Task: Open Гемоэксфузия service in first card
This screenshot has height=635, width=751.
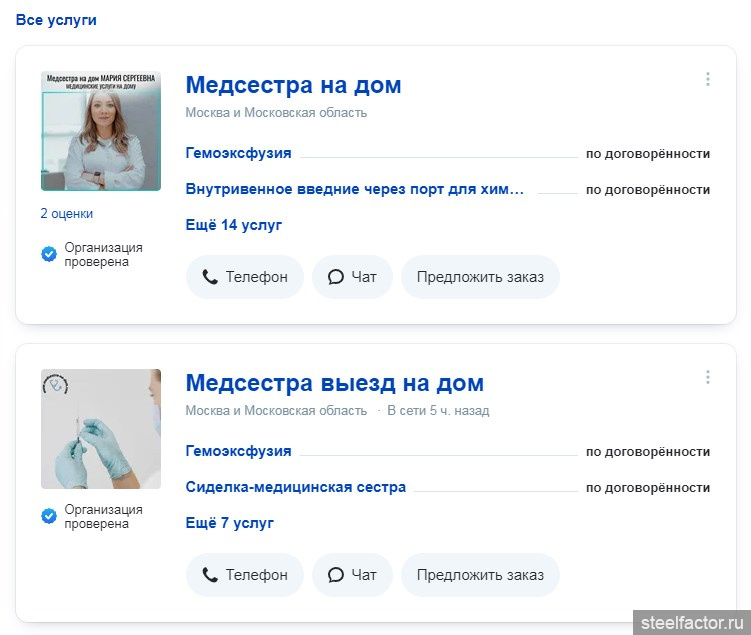Action: click(238, 153)
